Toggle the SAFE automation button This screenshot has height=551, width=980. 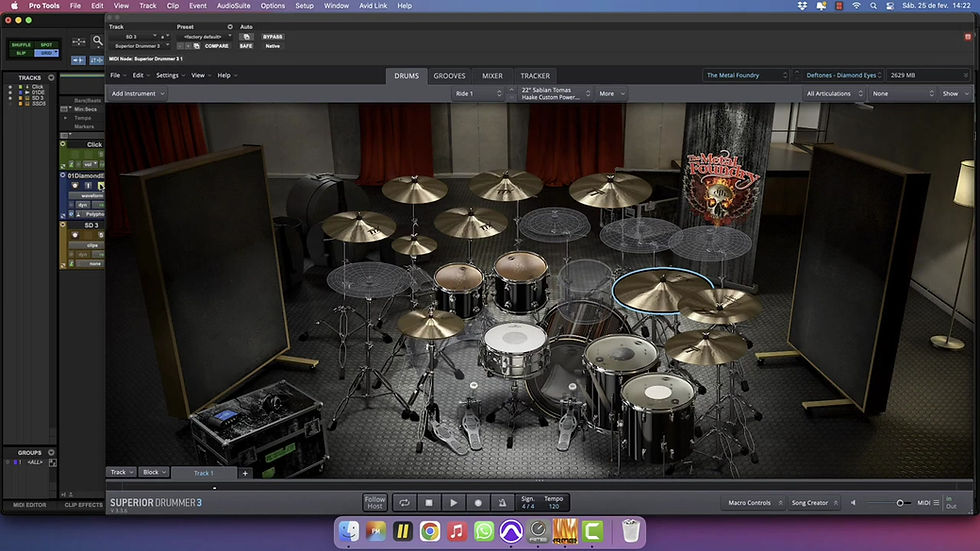246,46
